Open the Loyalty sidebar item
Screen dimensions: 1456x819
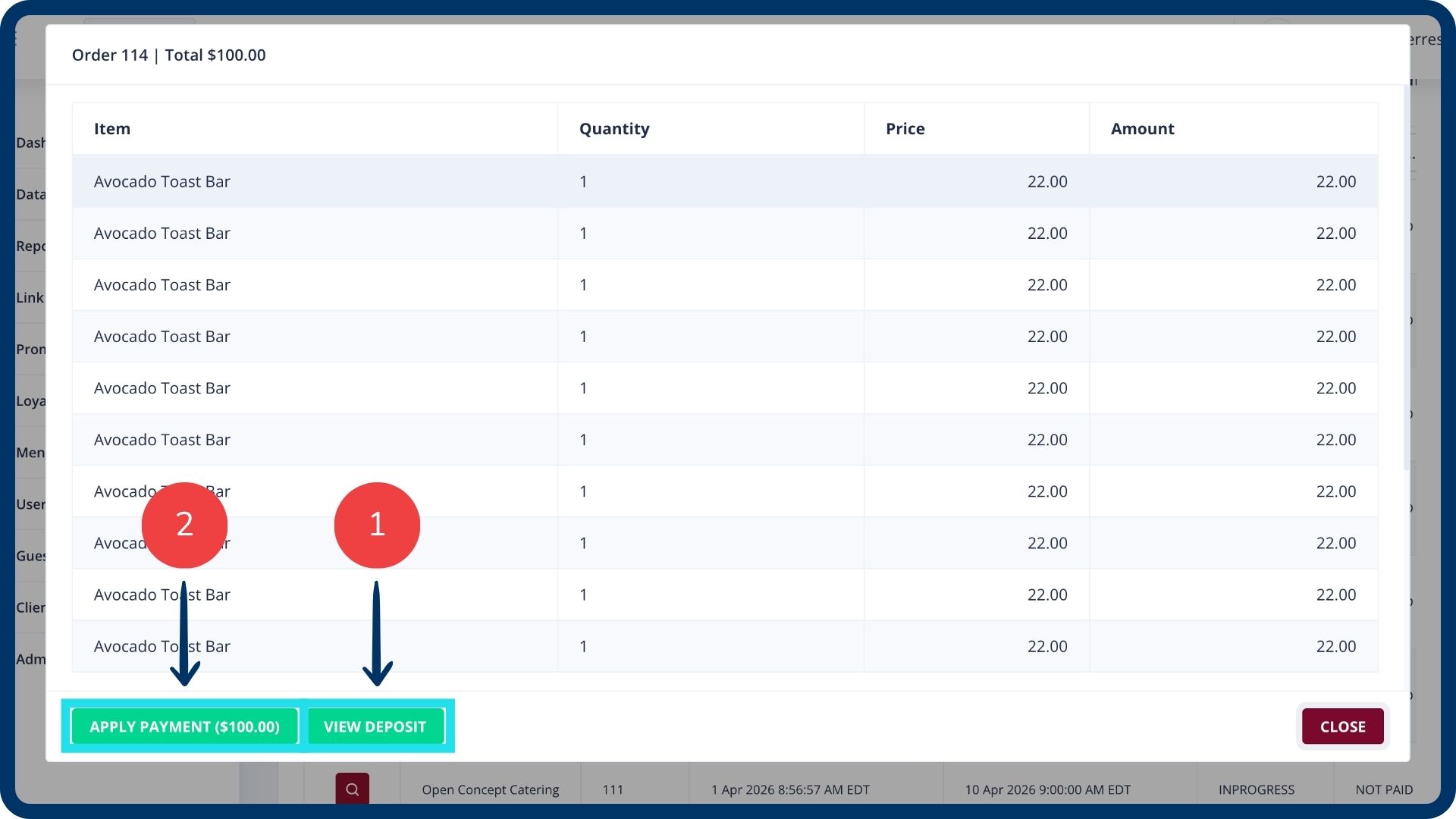(30, 400)
